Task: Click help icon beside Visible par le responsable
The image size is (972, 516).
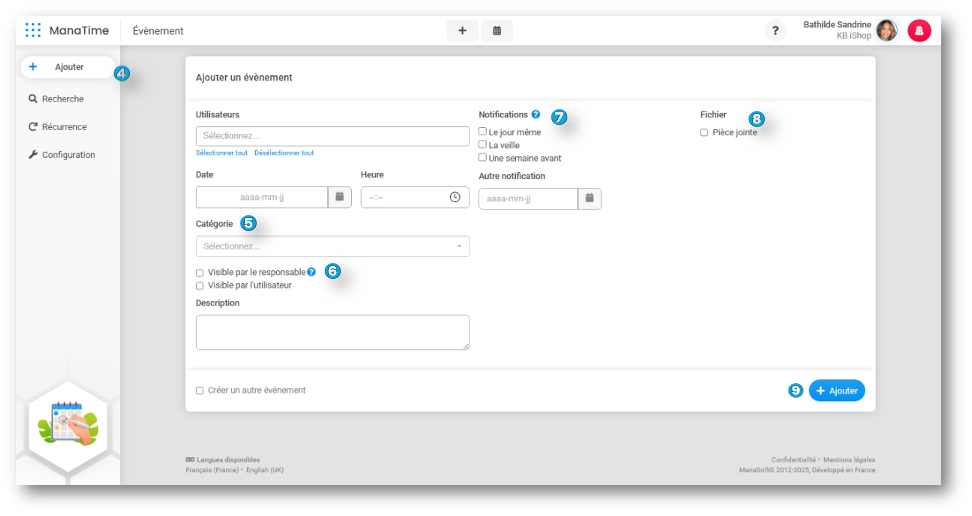Action: click(x=311, y=272)
